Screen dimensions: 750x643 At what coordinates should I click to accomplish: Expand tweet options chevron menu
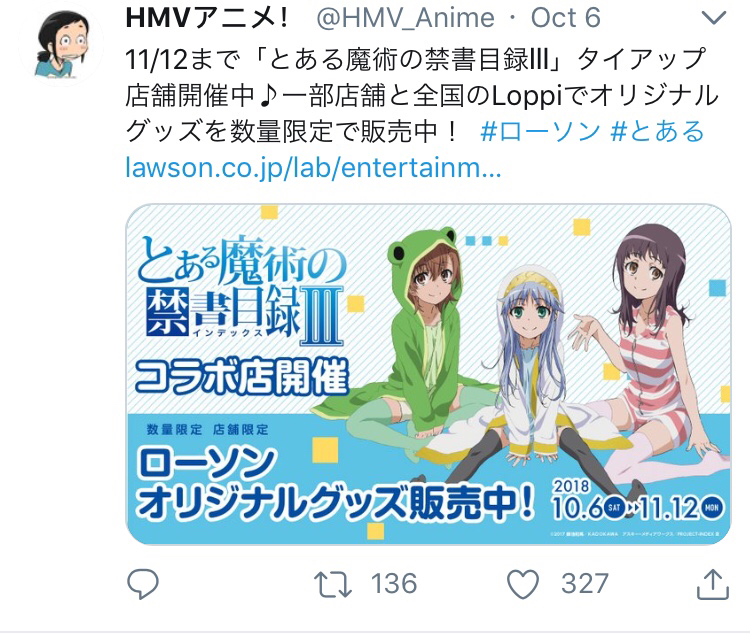[x=714, y=18]
